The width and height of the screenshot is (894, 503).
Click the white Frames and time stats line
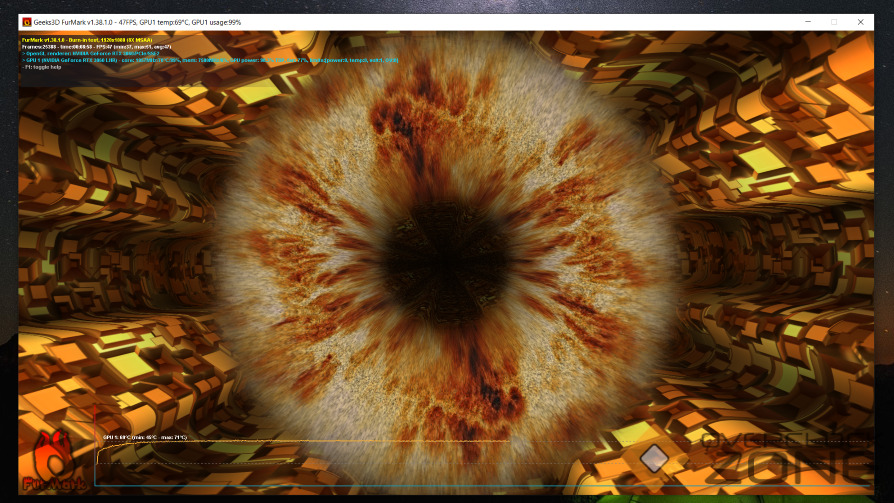point(96,47)
